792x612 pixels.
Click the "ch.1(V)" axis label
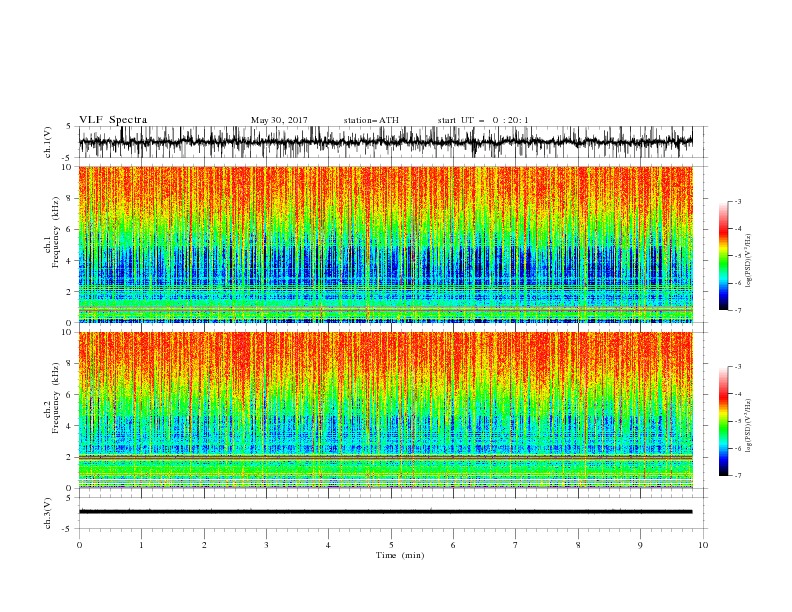point(48,142)
